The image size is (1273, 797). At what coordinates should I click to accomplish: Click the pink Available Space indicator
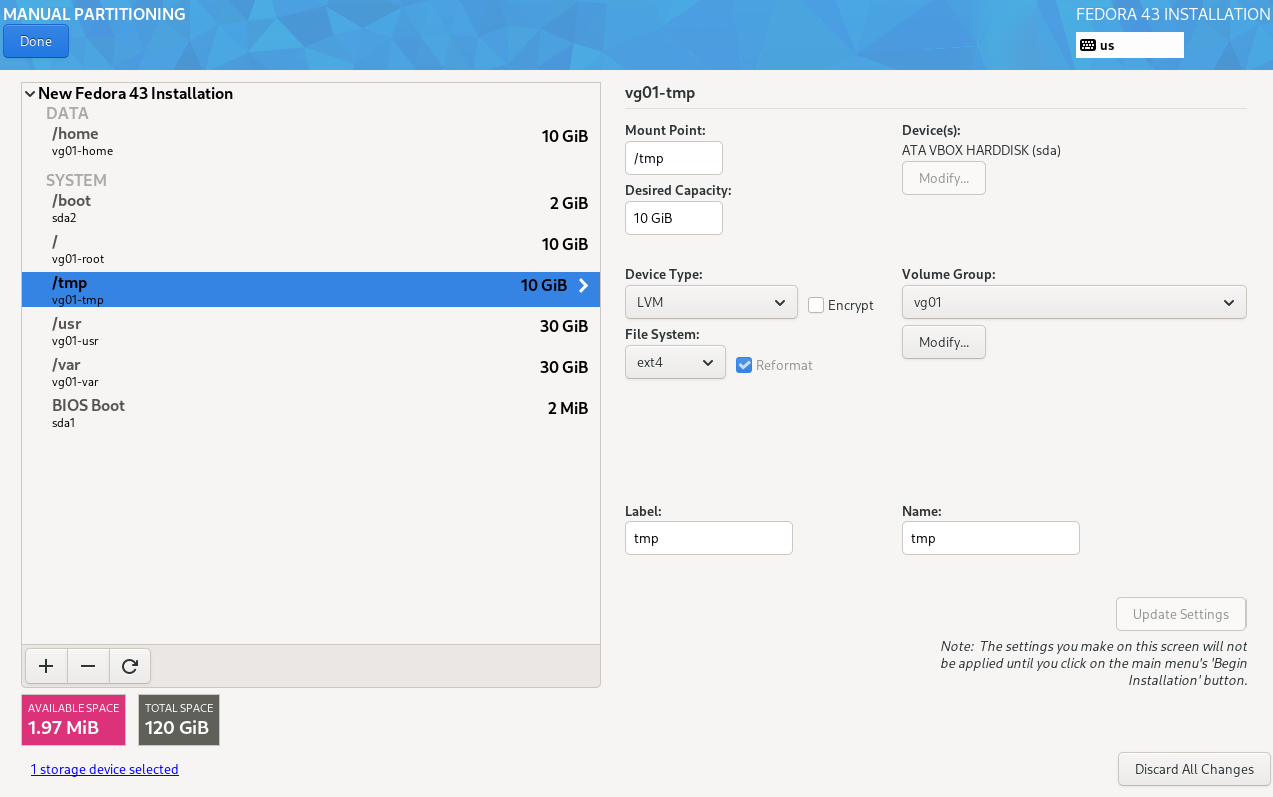[x=73, y=720]
